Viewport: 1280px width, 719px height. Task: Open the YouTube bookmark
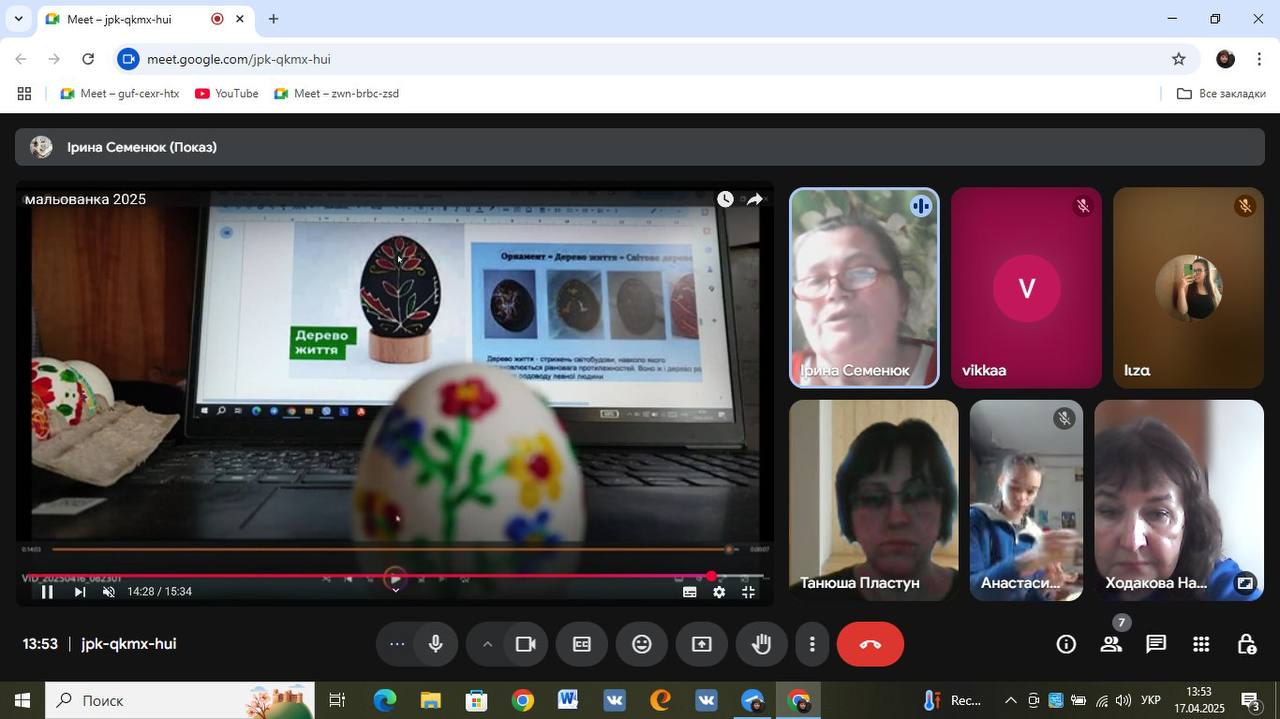click(227, 94)
